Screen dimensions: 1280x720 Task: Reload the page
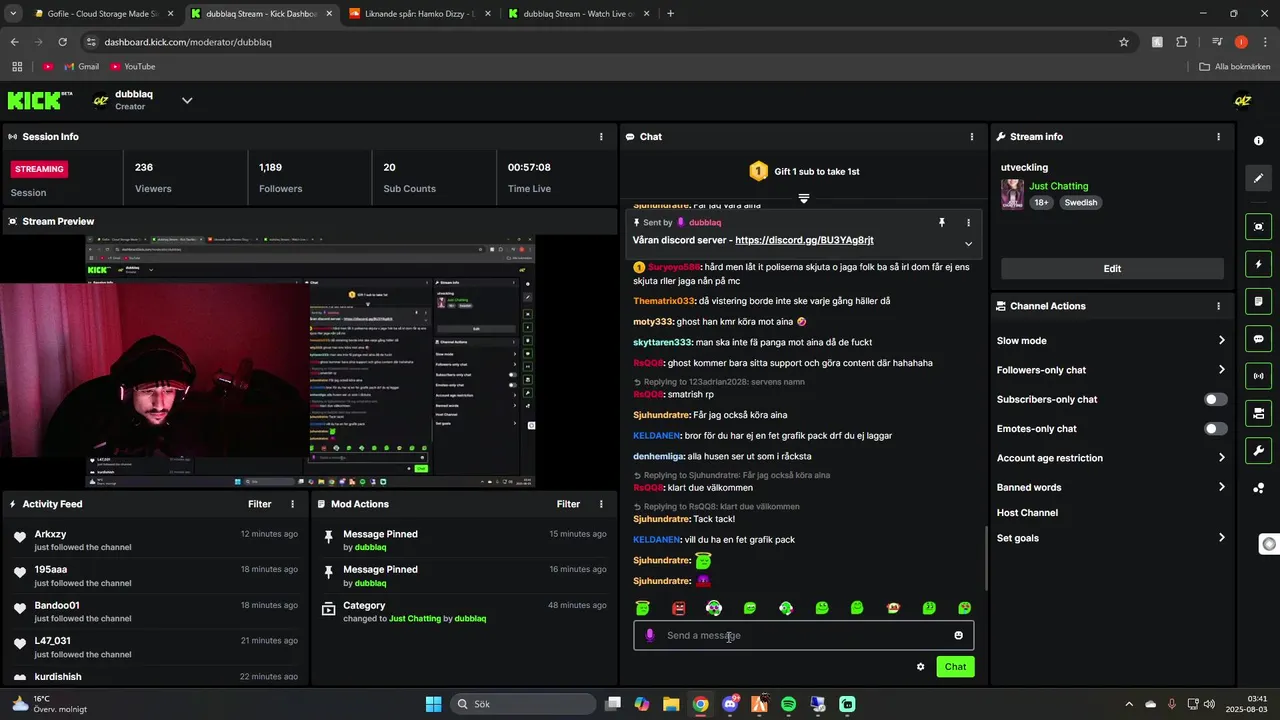[x=62, y=42]
